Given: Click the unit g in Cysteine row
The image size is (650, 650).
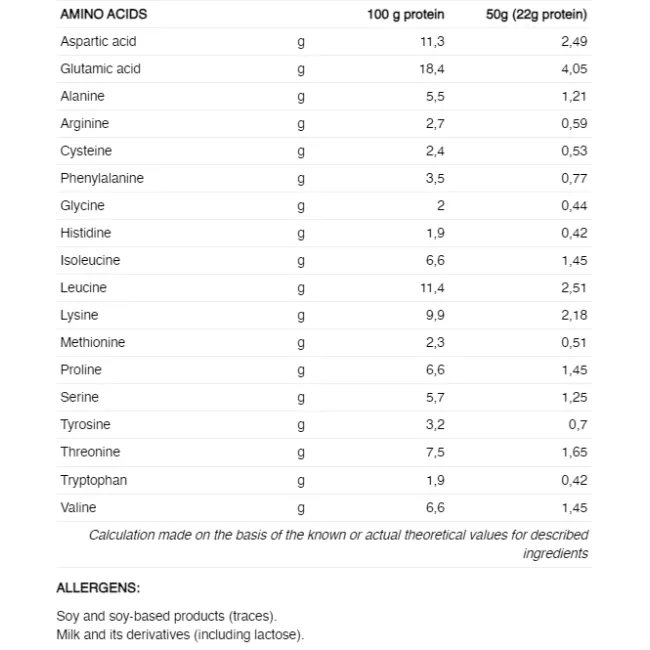Looking at the screenshot, I should tap(301, 152).
